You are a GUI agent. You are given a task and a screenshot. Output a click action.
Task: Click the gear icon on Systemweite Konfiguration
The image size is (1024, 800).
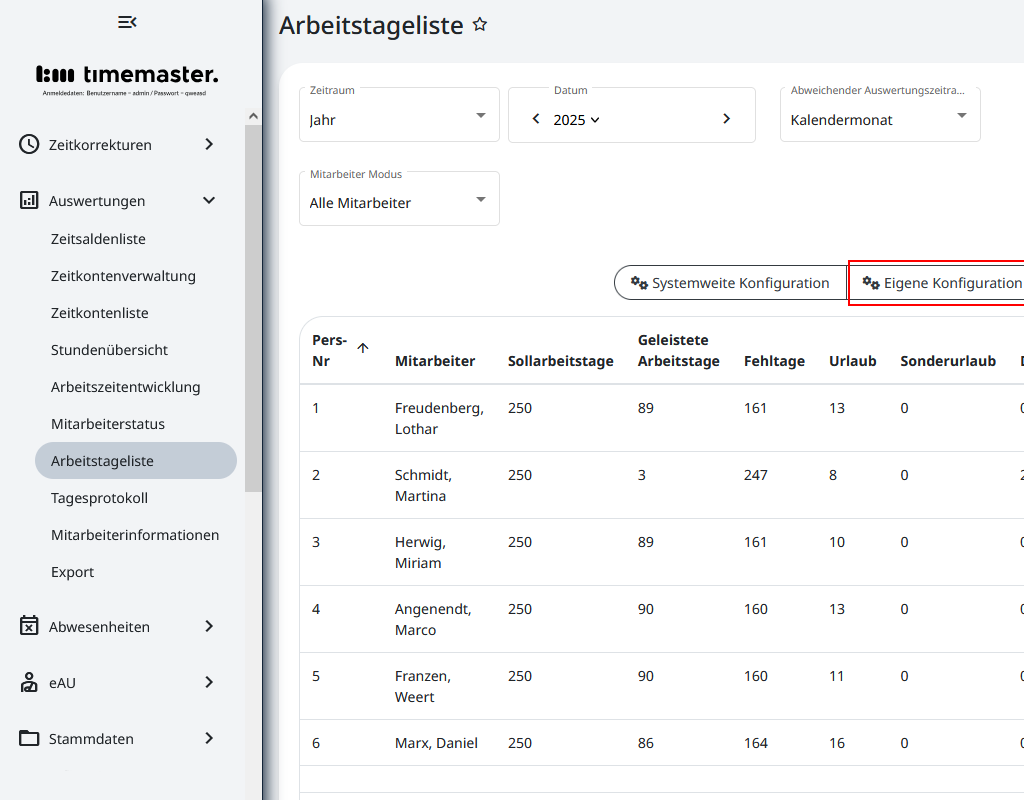tap(638, 283)
